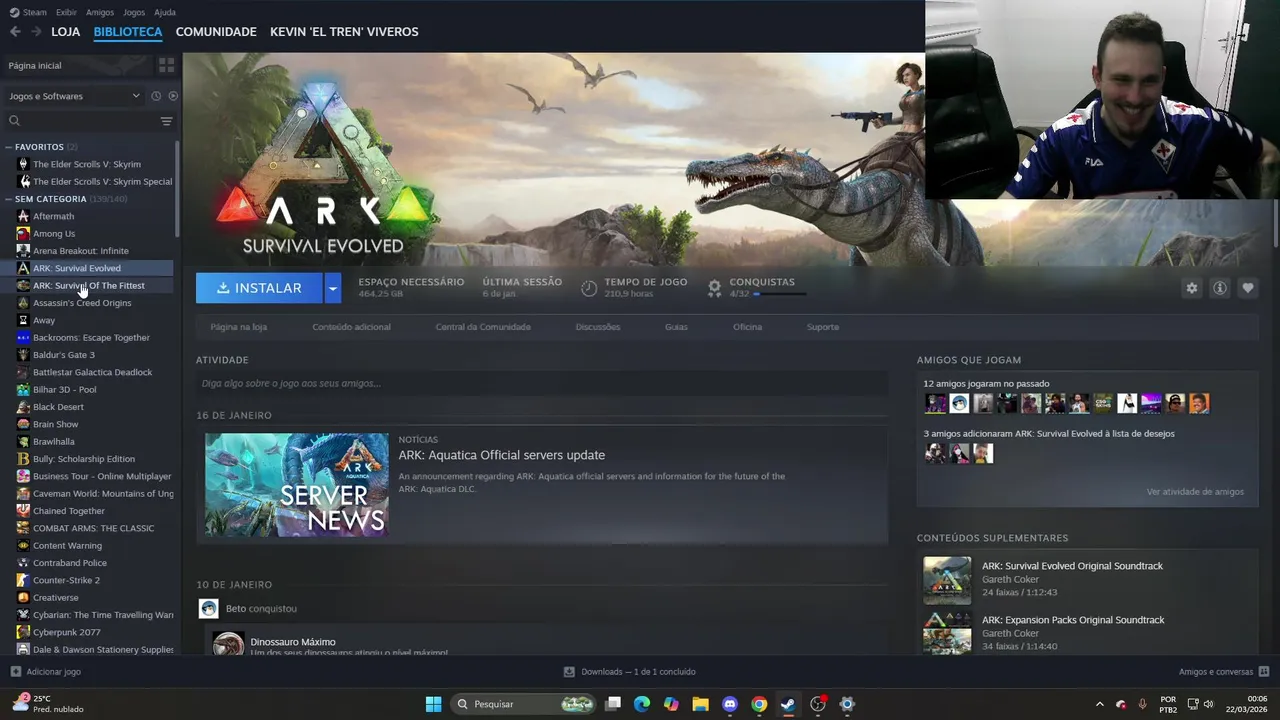Open Among Us in library list

(x=54, y=233)
